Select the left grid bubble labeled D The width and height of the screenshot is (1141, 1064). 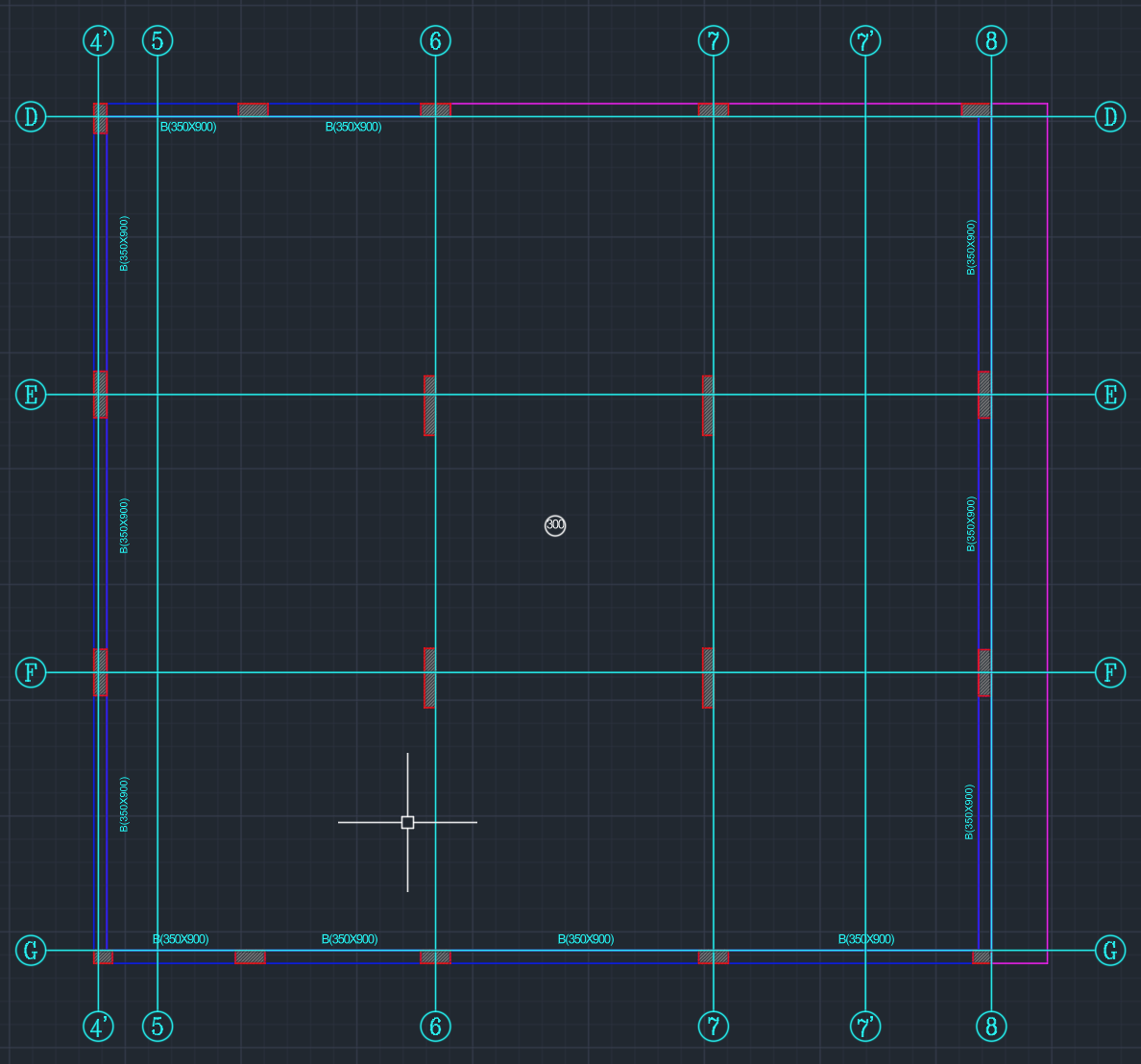31,117
